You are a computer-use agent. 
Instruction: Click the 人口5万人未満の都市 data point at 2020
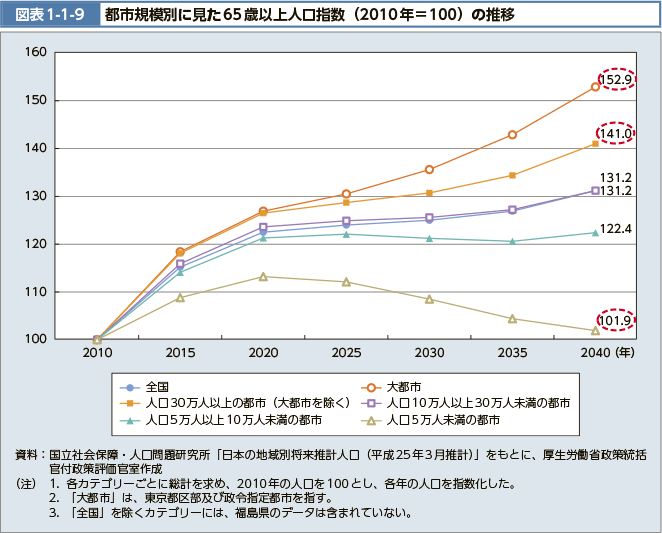(263, 276)
